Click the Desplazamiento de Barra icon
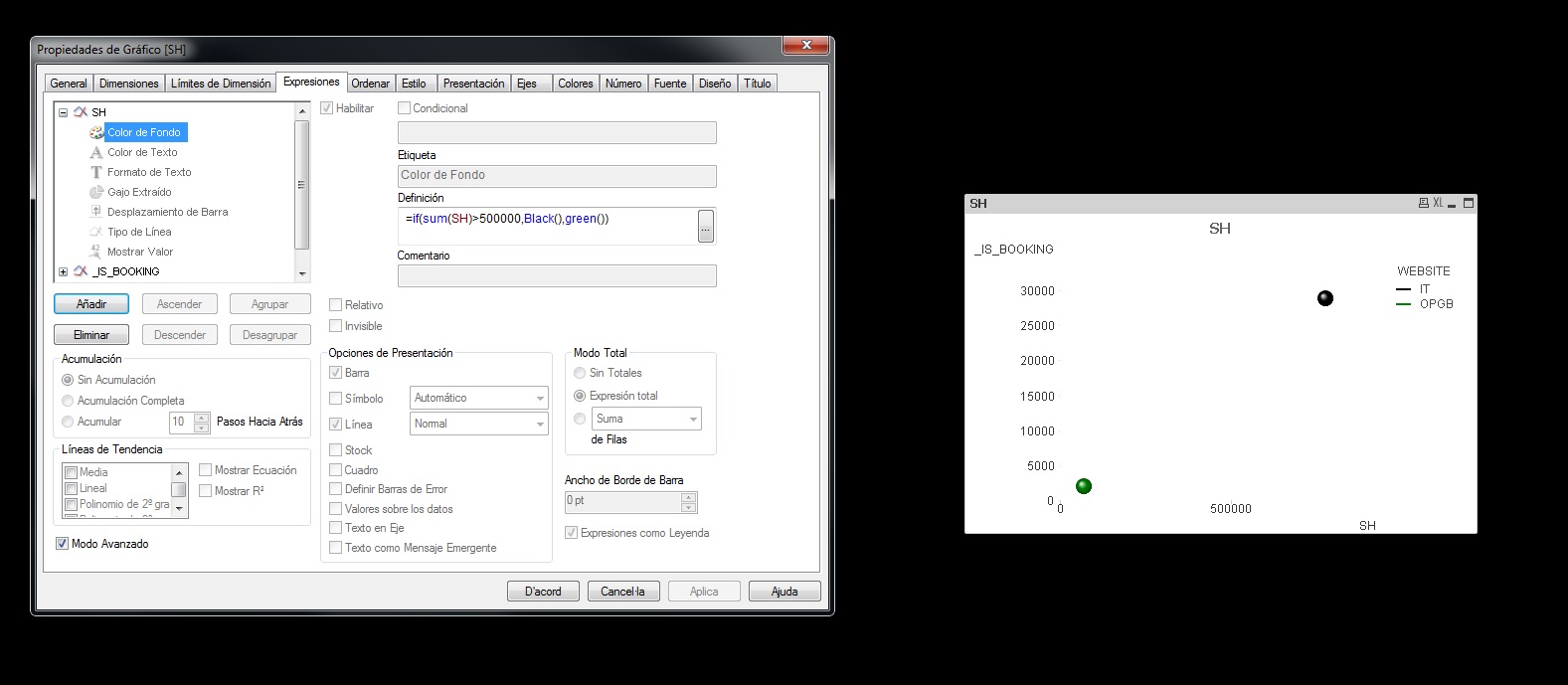 click(96, 212)
